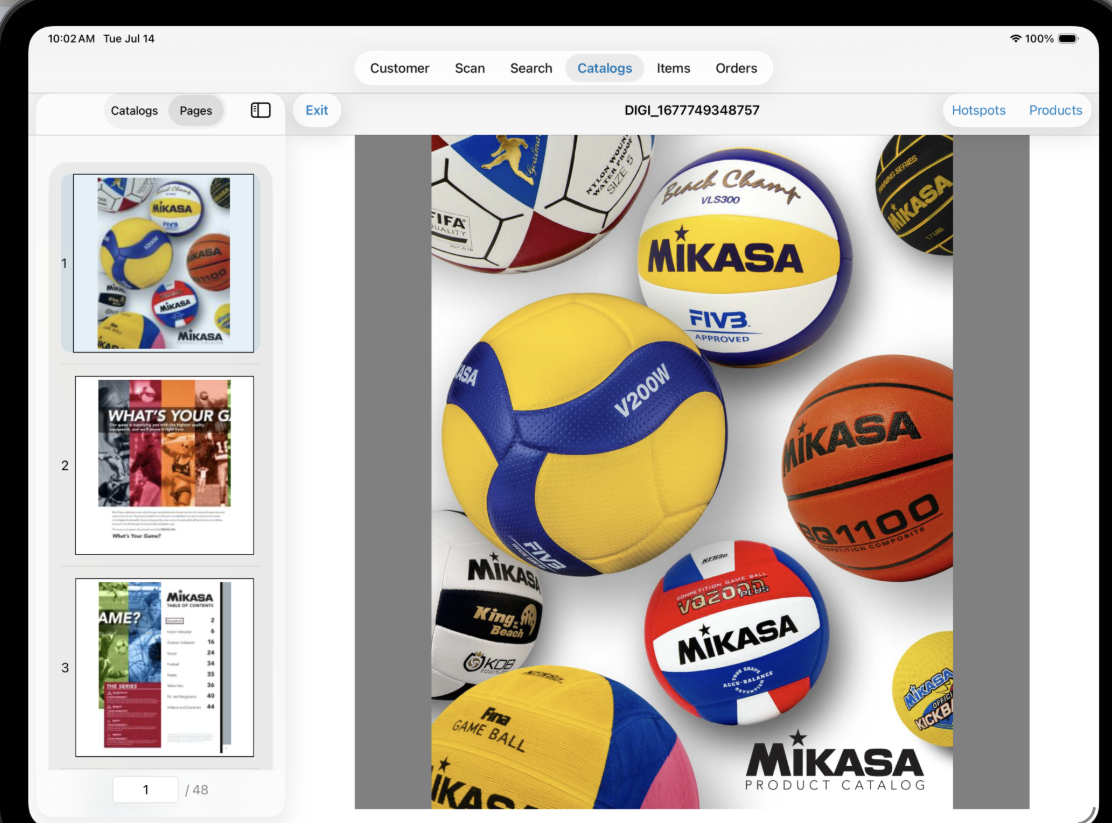The image size is (1112, 823).
Task: Select page 1 thumbnail
Action: pyautogui.click(x=163, y=263)
